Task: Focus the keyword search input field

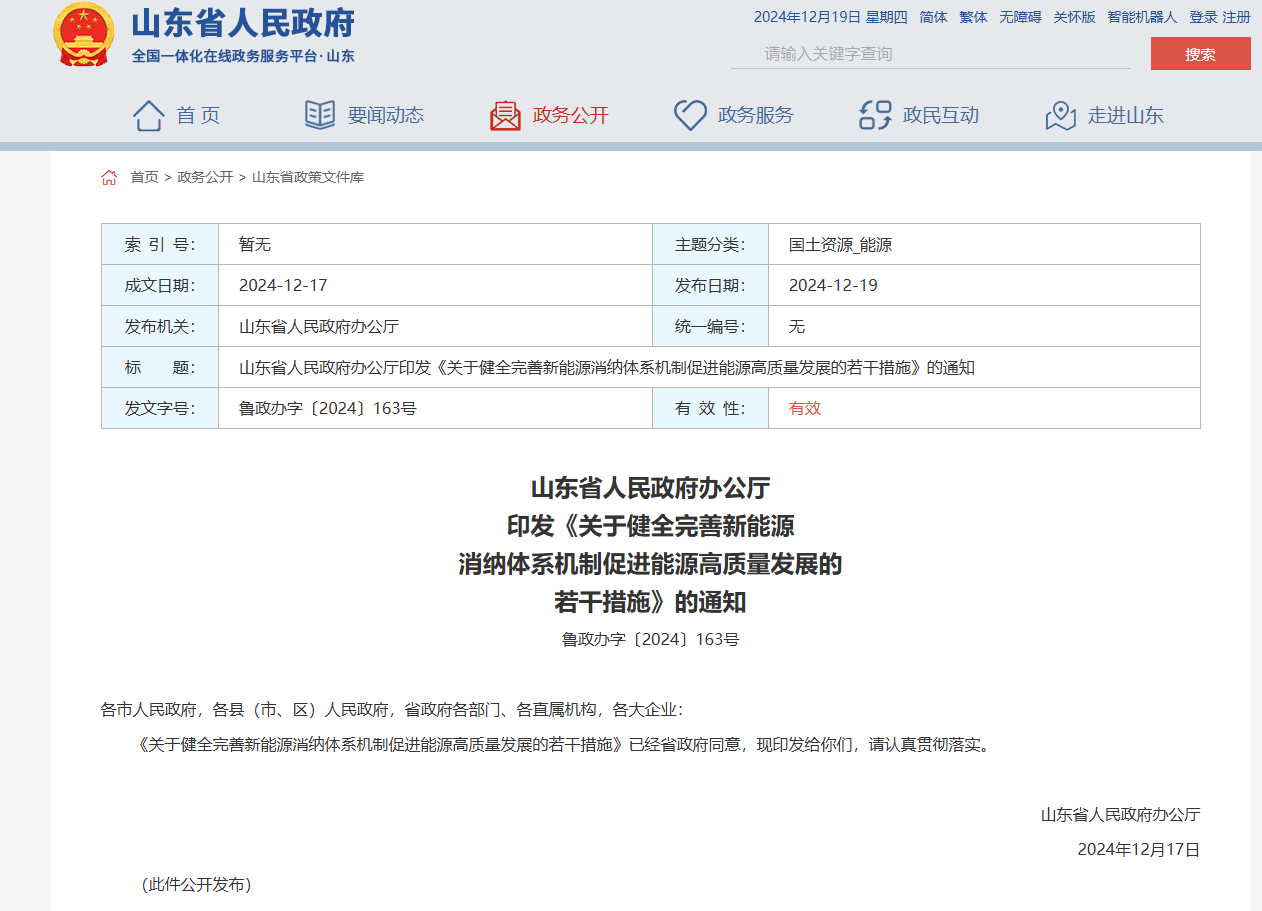Action: 930,54
